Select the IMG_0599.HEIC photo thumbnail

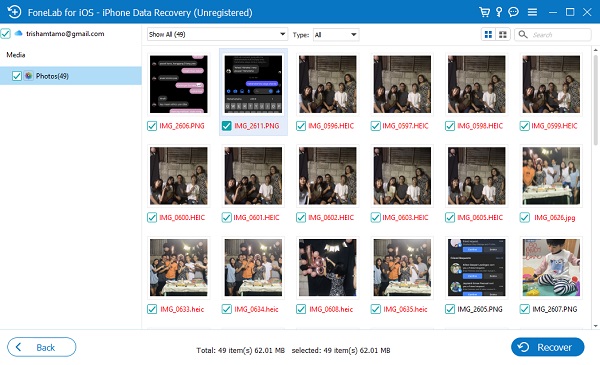click(x=551, y=84)
